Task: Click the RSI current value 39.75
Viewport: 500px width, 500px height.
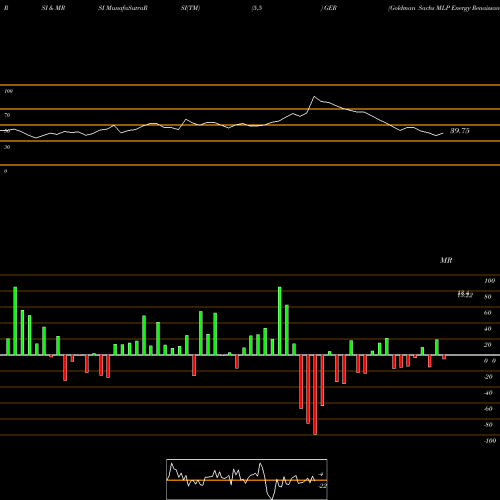Action: pyautogui.click(x=460, y=131)
